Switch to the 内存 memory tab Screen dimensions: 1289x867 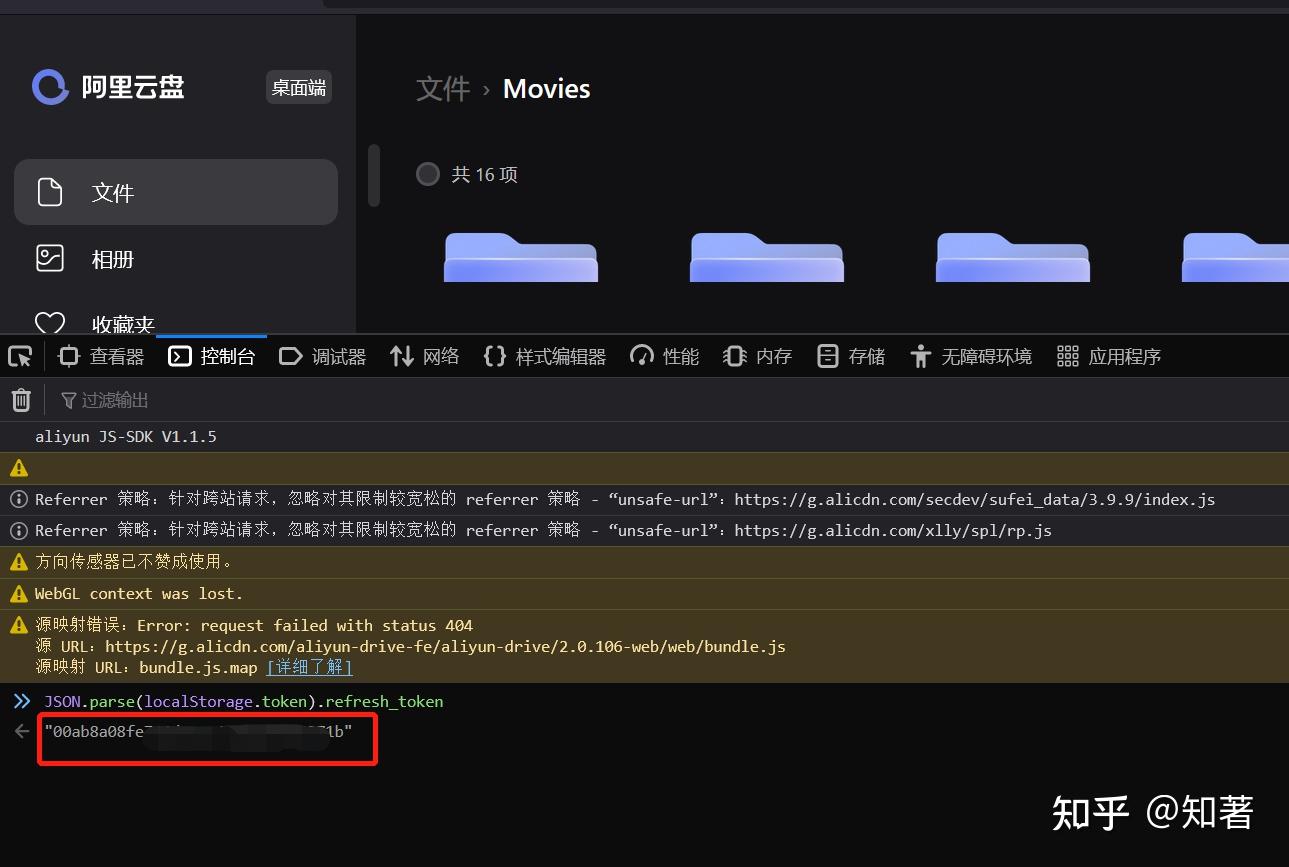[x=758, y=356]
